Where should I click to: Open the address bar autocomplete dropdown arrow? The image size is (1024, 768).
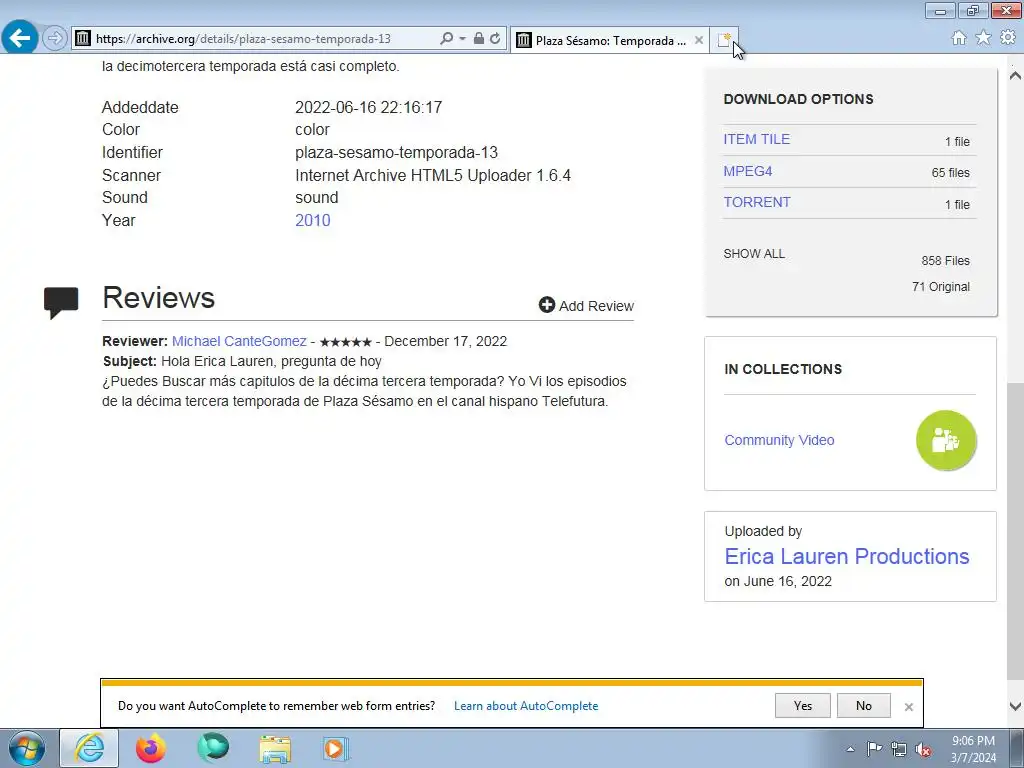462,39
